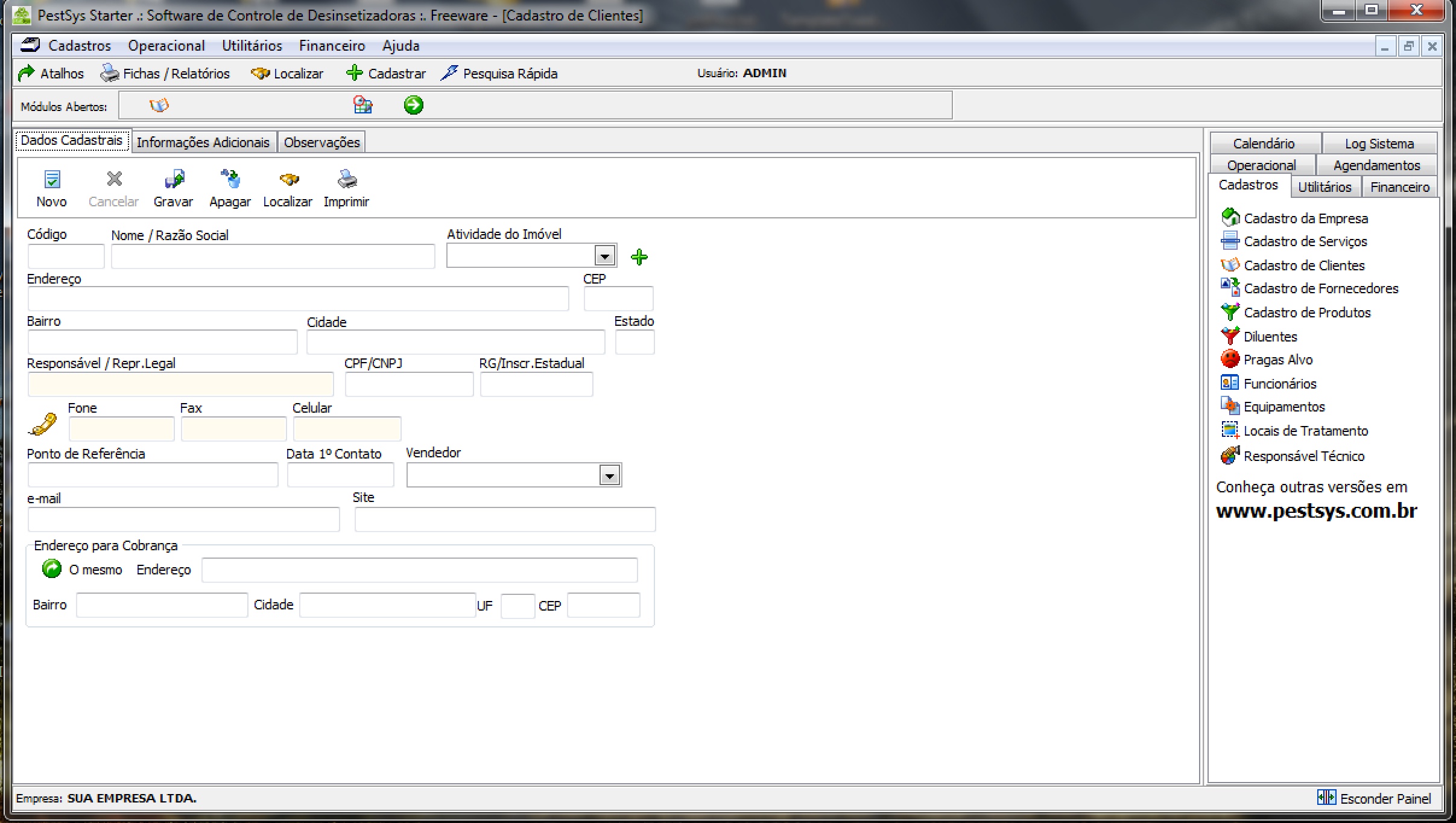The image size is (1456, 823).
Task: Open Responsável Técnico in side panel
Action: coord(1293,456)
